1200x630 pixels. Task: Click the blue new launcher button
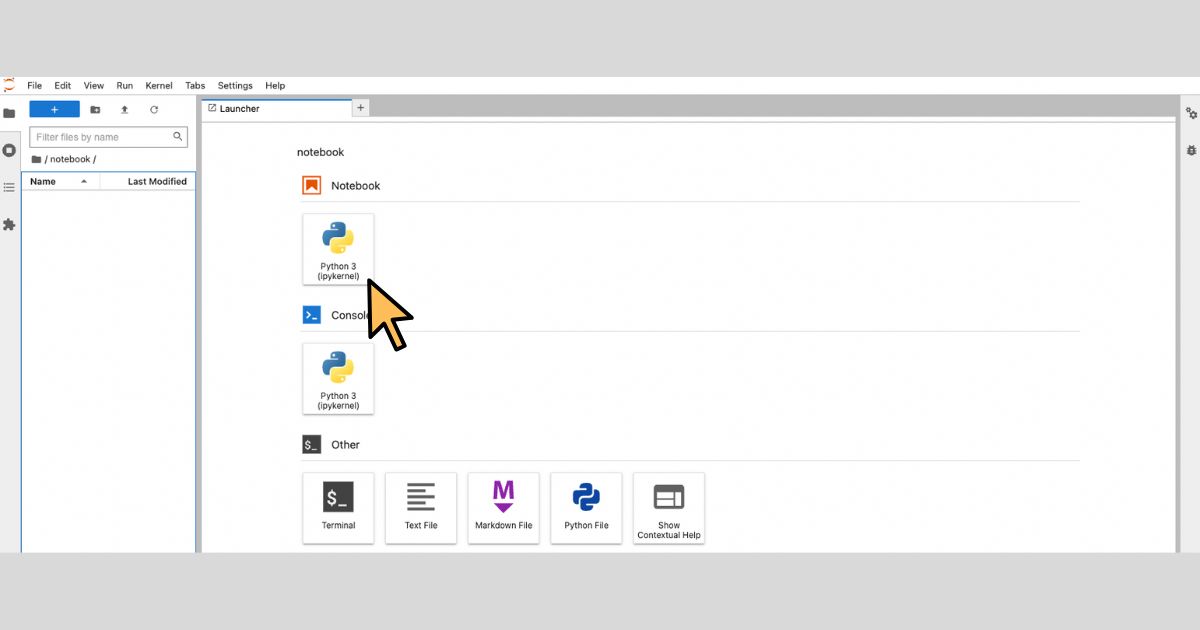[x=54, y=110]
